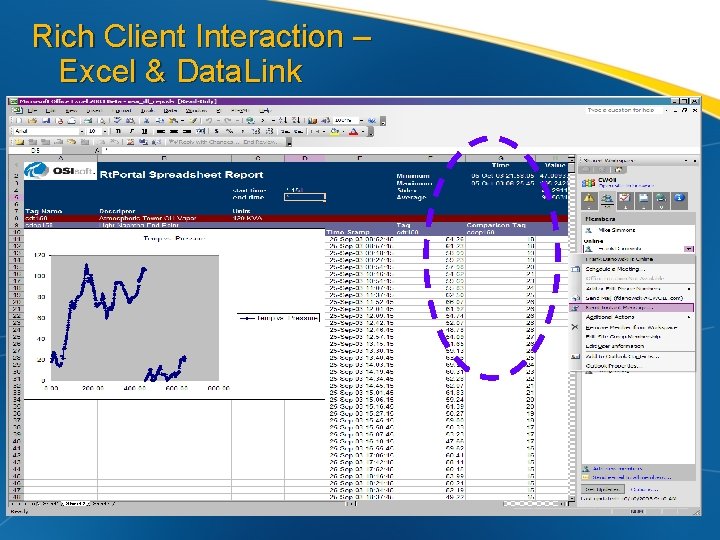Click the Merge and Center icon
The height and width of the screenshot is (540, 720).
pos(200,131)
